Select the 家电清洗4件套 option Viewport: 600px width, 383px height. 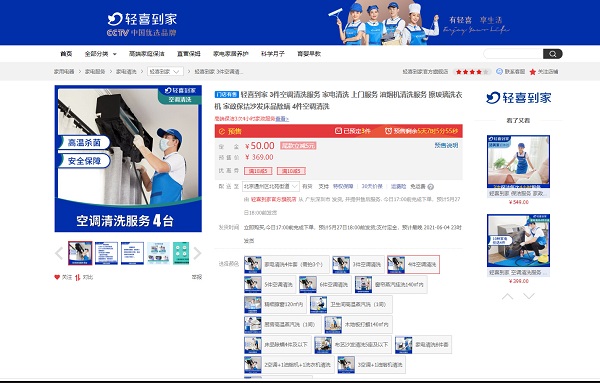287,264
